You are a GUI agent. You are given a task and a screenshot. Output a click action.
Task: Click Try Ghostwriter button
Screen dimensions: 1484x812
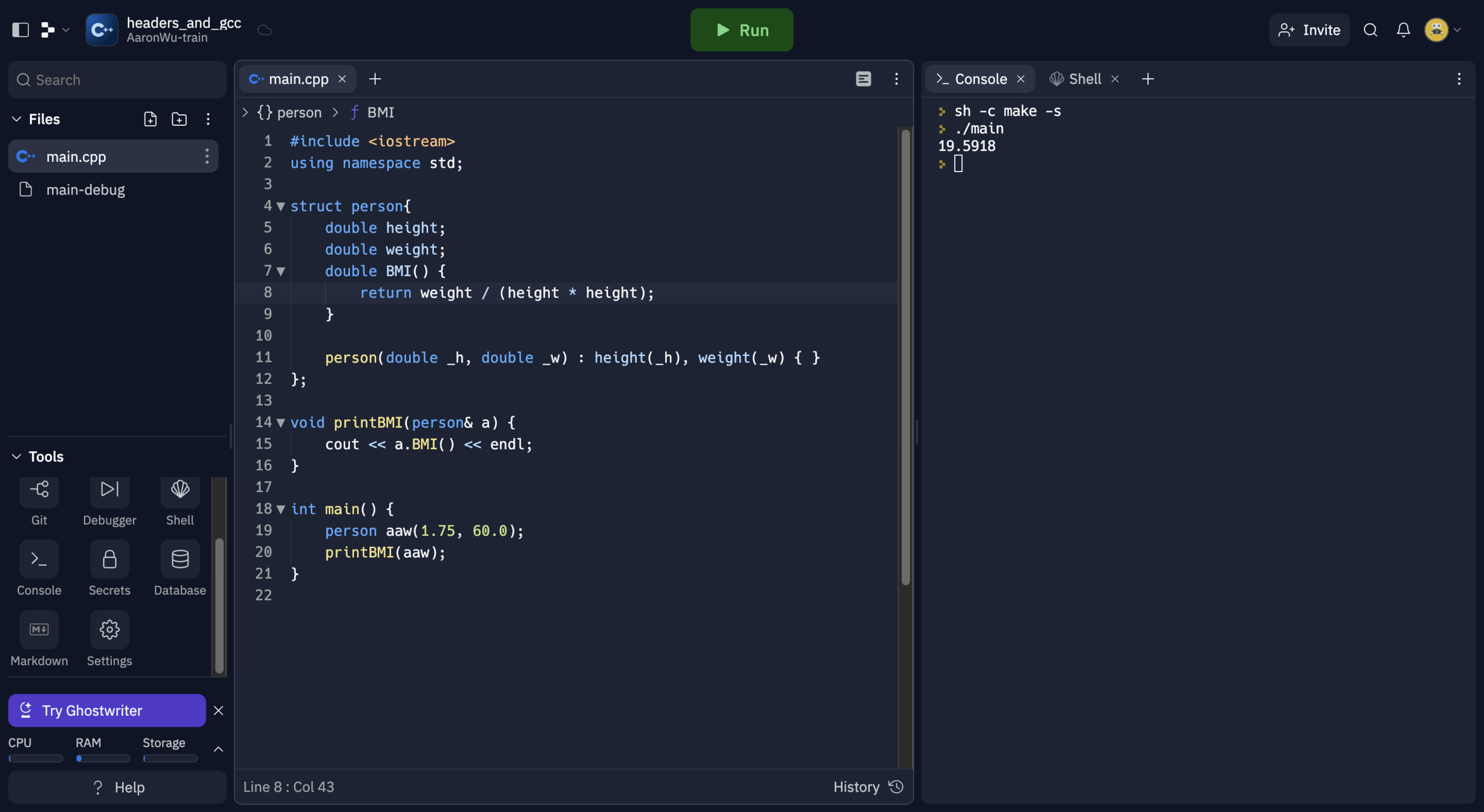(x=107, y=710)
